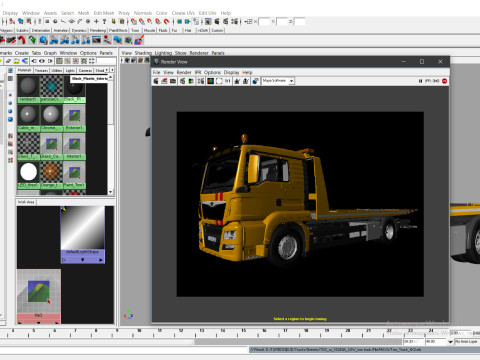Click the keep image icon in Render View
The height and width of the screenshot is (360, 480).
point(237,81)
